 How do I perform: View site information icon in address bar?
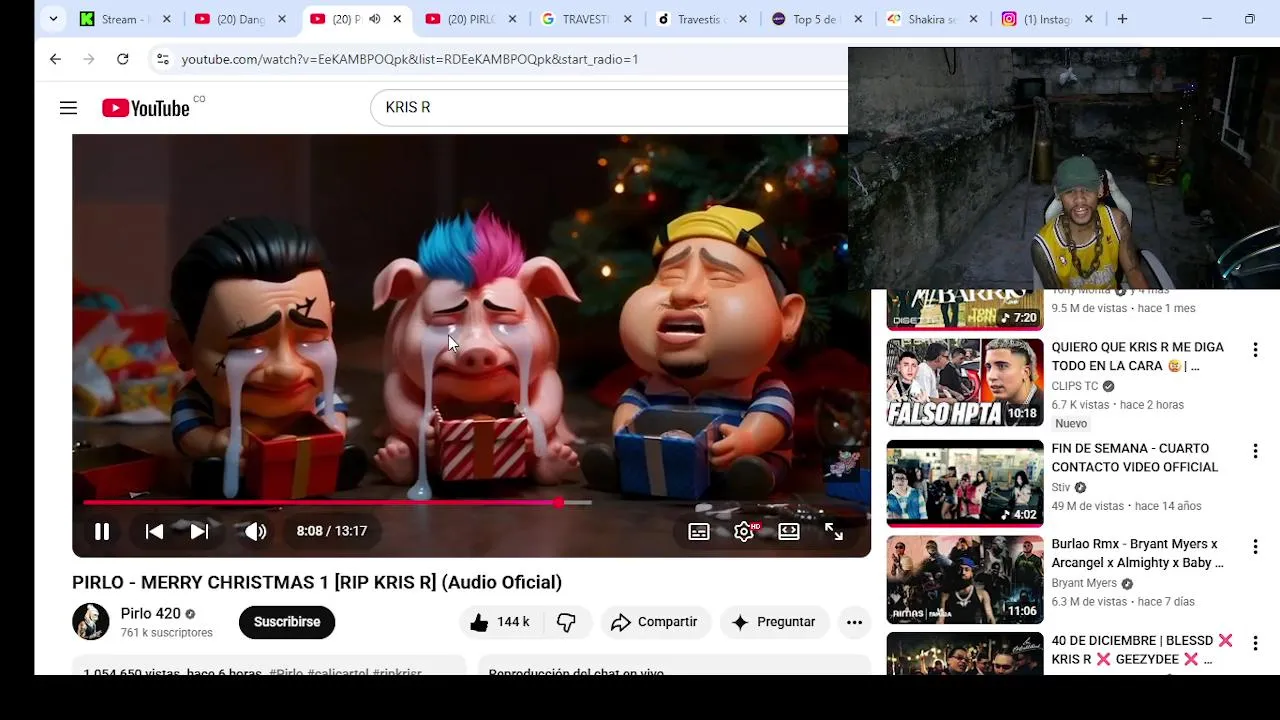tap(163, 59)
